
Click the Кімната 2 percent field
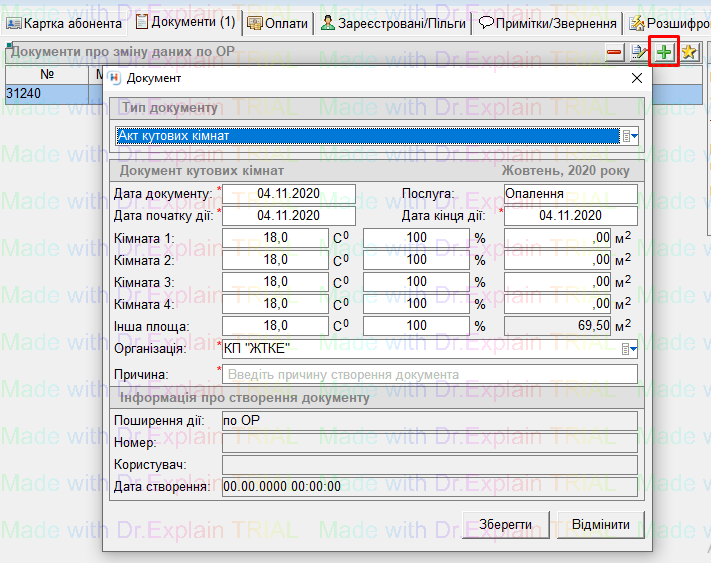tap(416, 260)
